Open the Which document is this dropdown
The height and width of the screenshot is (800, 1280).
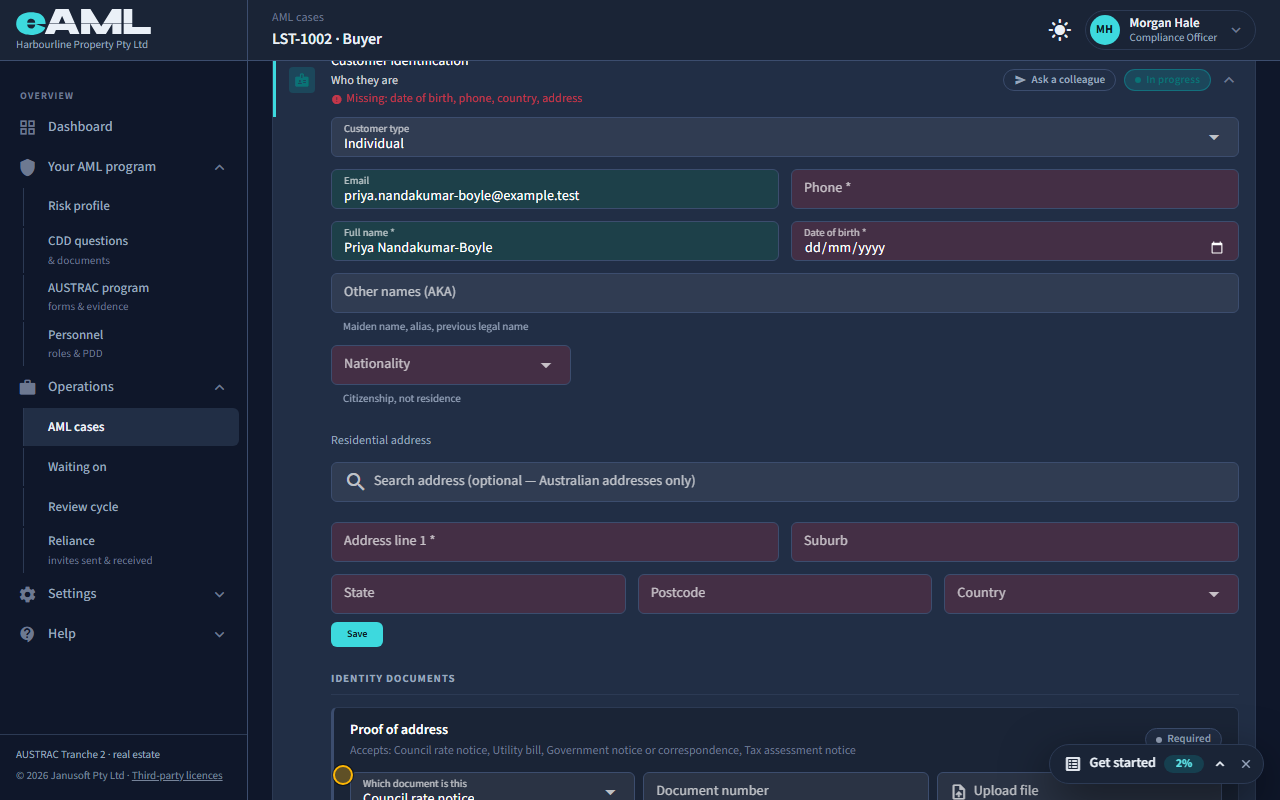[492, 786]
